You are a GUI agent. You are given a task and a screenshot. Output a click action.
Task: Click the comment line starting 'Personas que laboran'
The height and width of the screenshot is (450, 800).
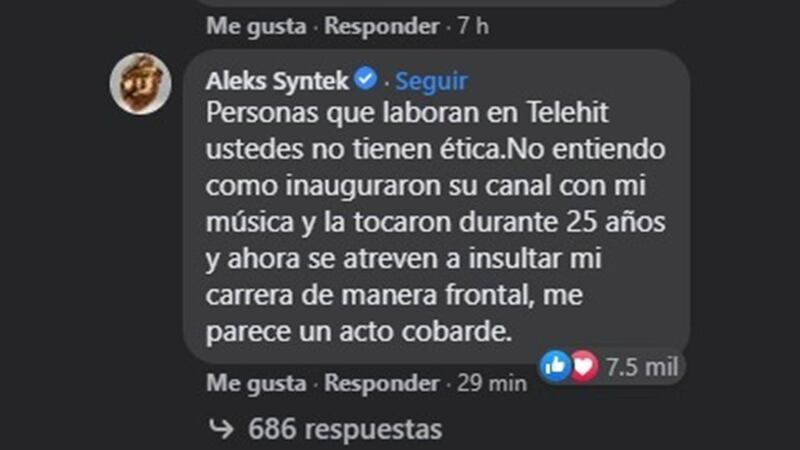click(x=407, y=113)
